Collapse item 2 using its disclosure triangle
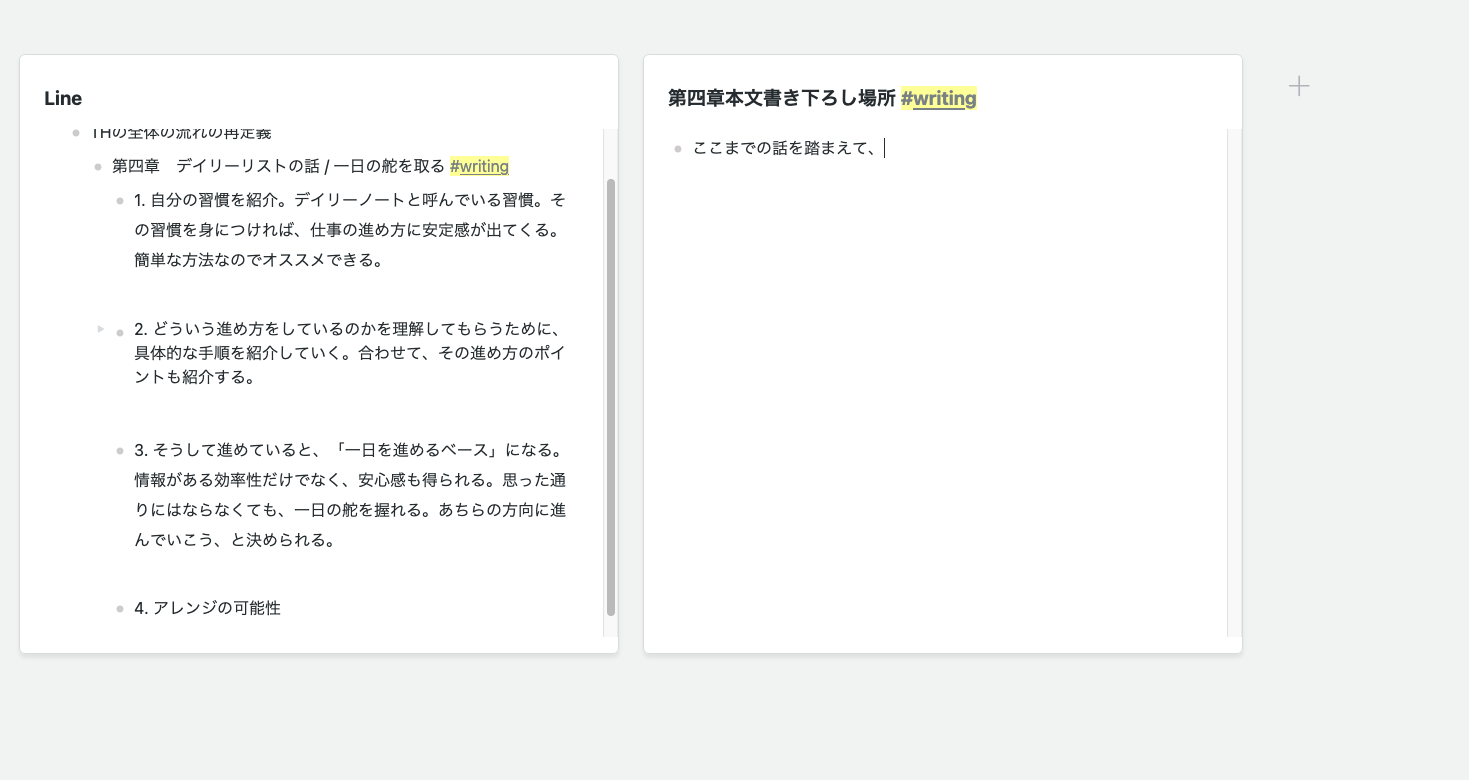1469x780 pixels. [x=100, y=329]
